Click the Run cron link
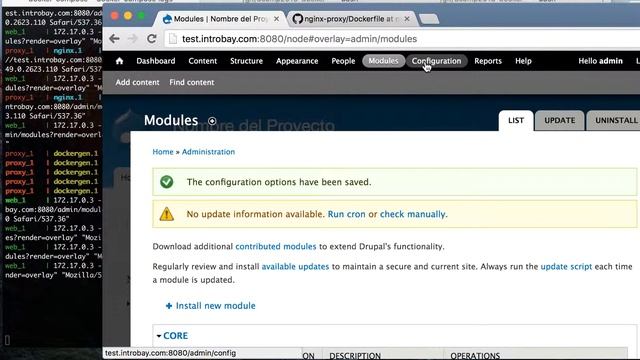The image size is (640, 360). tap(347, 214)
